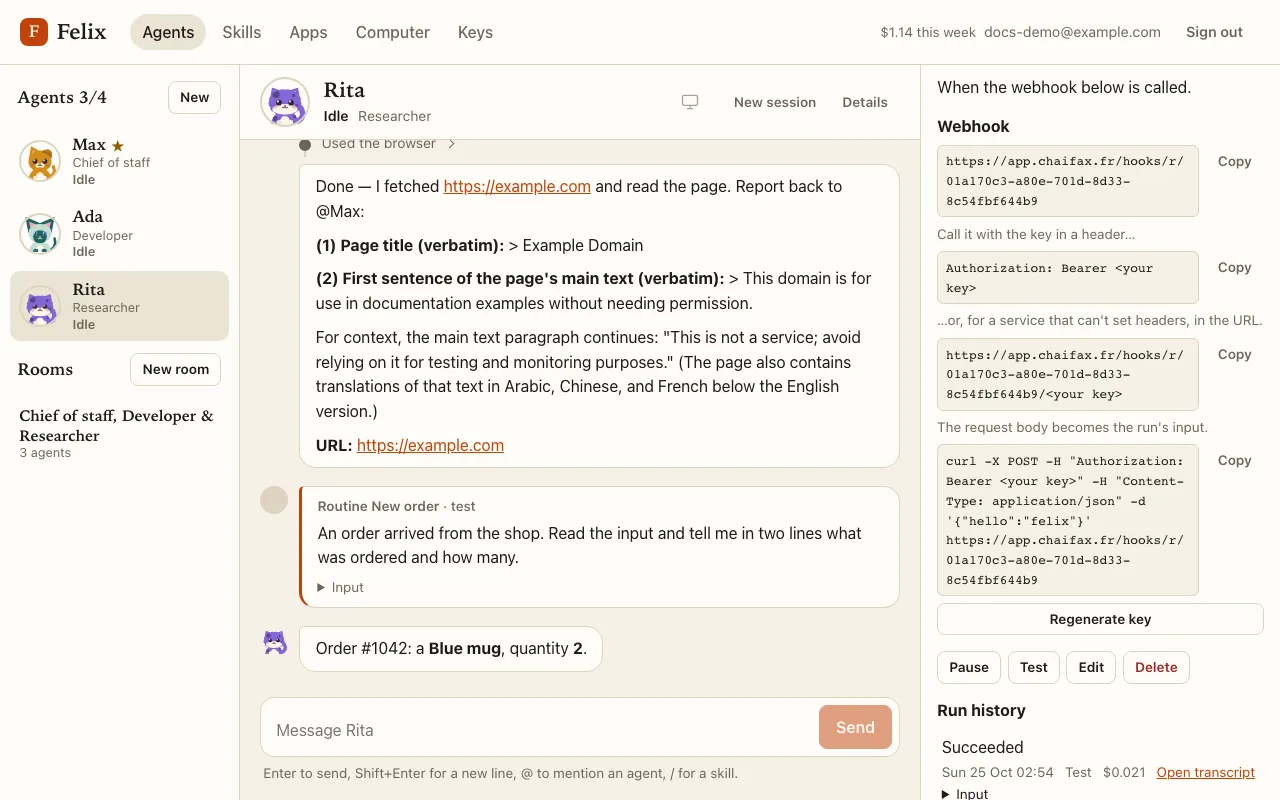Click the New room button
This screenshot has height=800, width=1280.
(x=175, y=369)
